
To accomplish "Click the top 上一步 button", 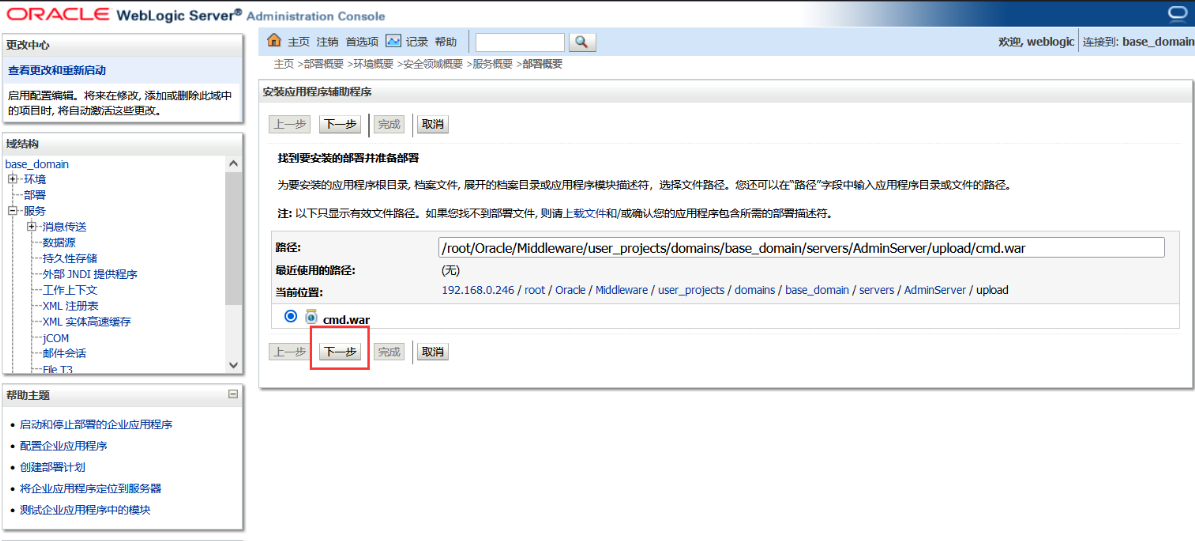I will click(290, 125).
